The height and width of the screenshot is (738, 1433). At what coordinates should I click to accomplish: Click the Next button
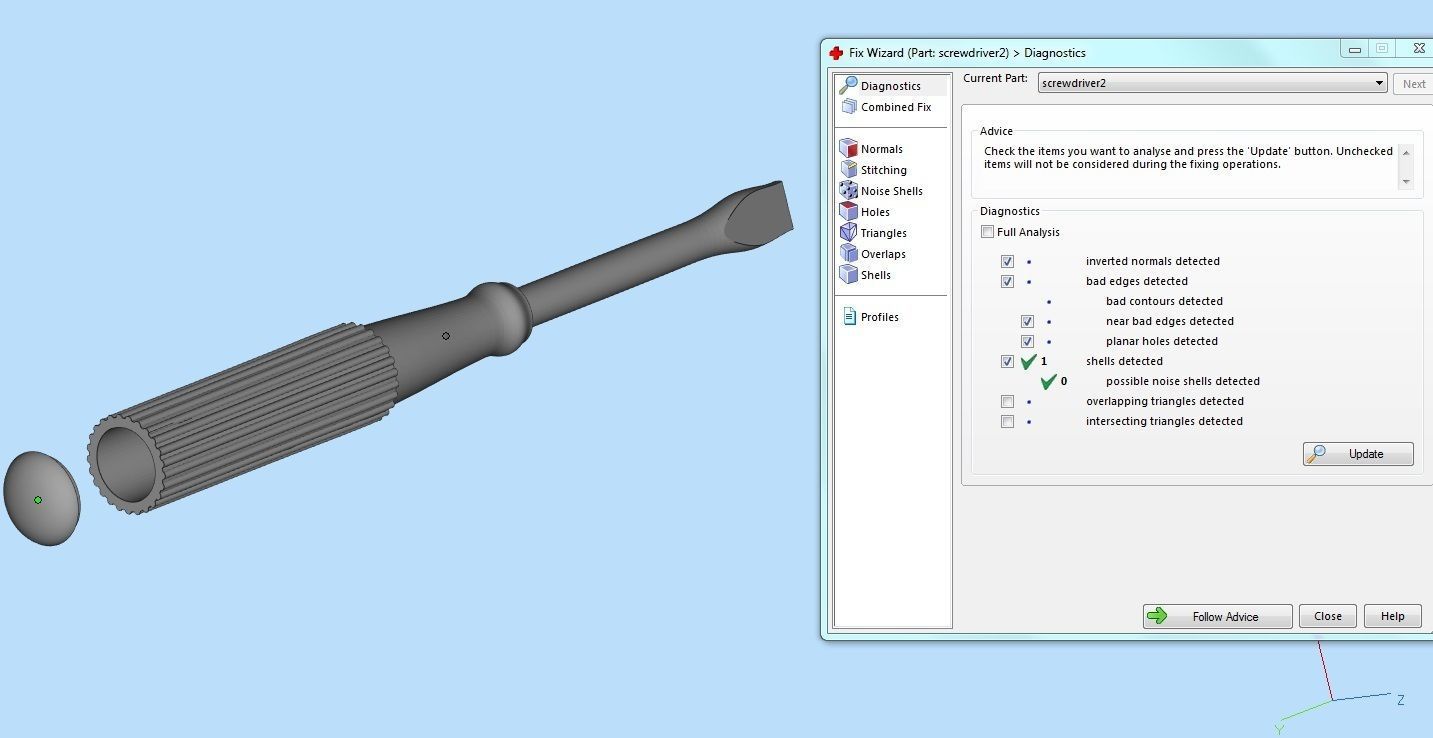click(x=1413, y=84)
